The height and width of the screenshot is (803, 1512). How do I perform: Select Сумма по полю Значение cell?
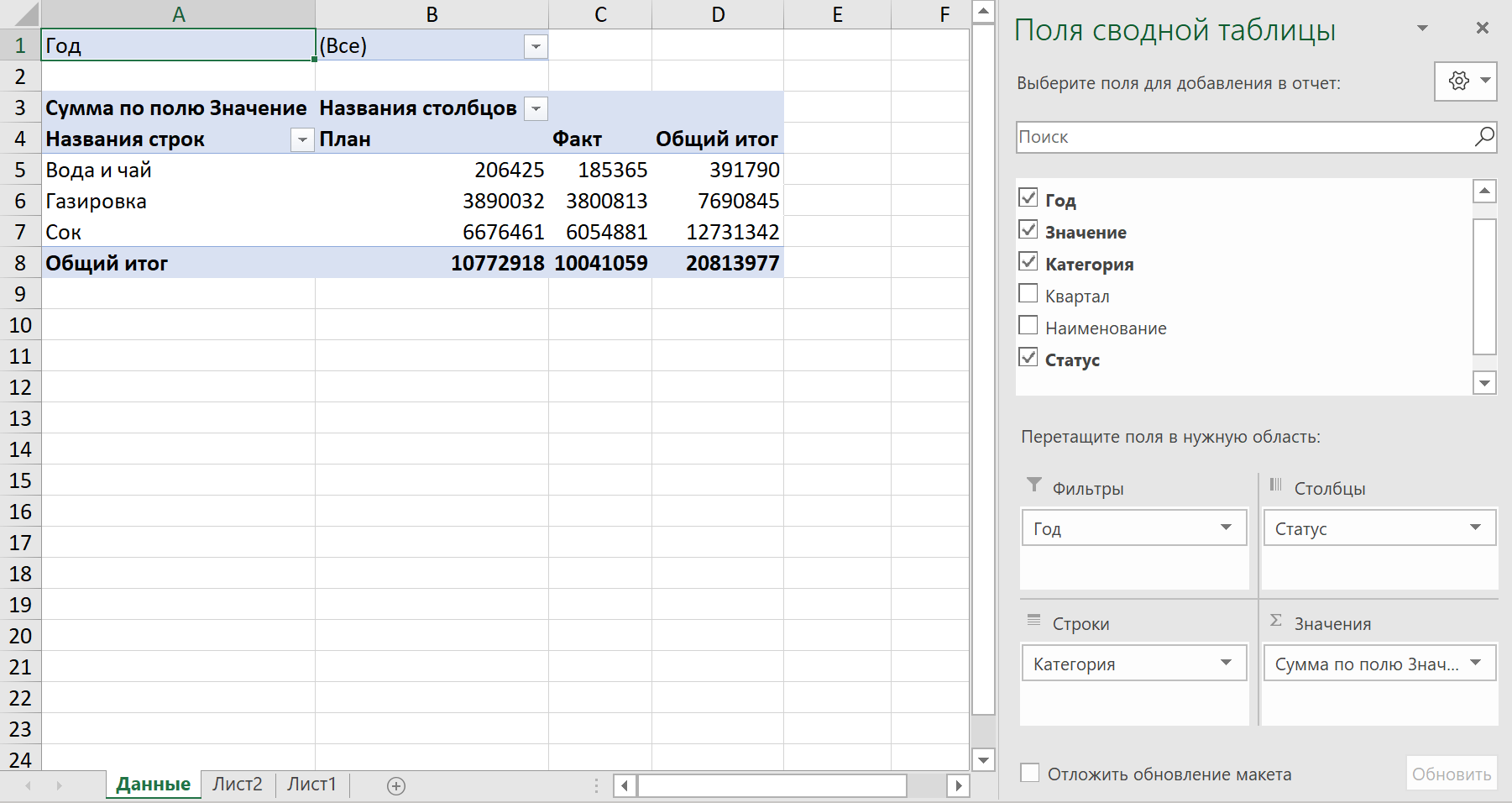tap(179, 108)
